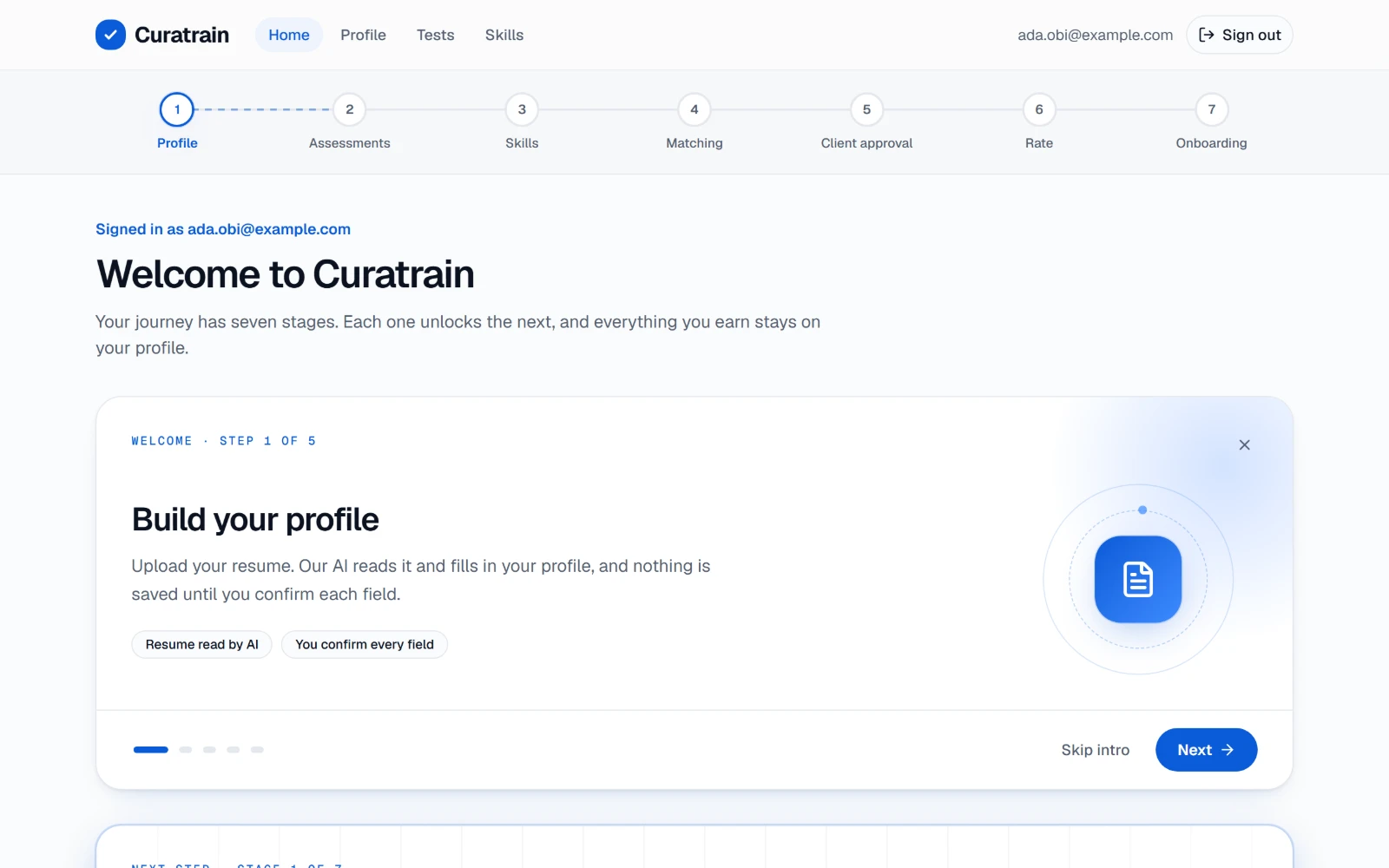Click the ada.obi@example.com address in the header
Viewport: 1389px width, 868px height.
pyautogui.click(x=1095, y=35)
